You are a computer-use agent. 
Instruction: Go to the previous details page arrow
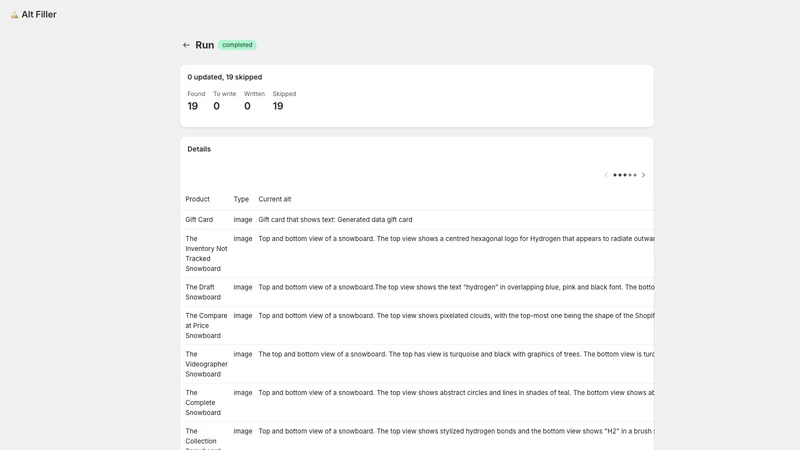point(606,175)
